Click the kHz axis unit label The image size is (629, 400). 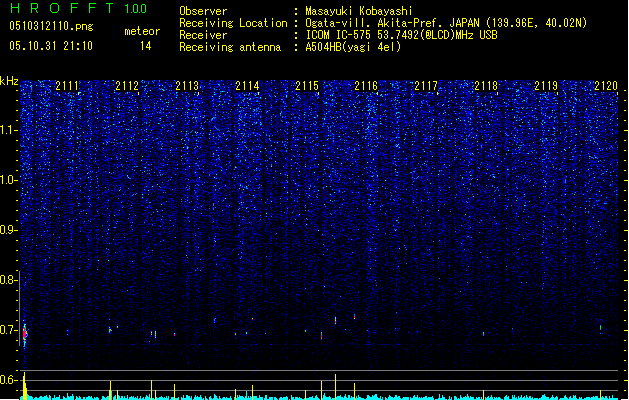9,81
